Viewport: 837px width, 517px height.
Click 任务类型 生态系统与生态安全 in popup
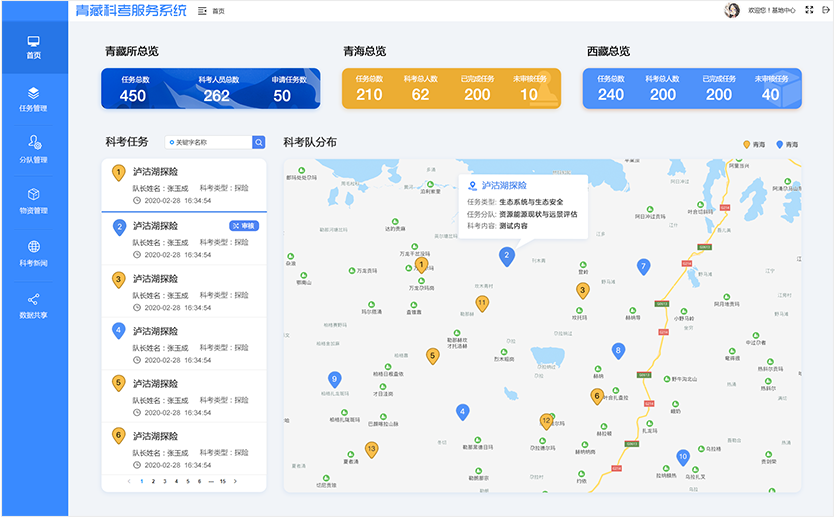click(515, 202)
